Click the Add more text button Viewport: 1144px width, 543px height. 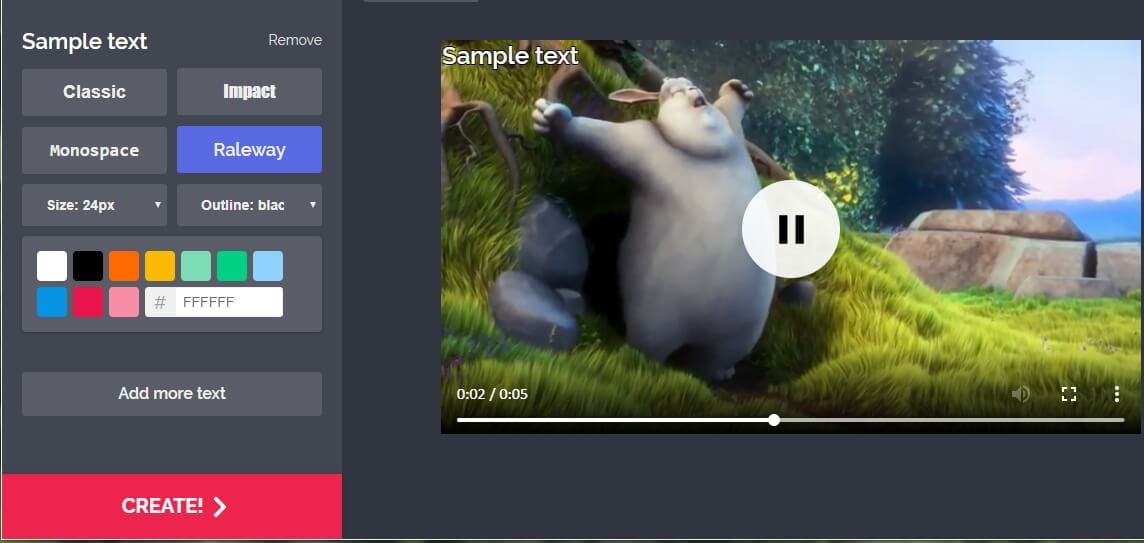pos(171,393)
